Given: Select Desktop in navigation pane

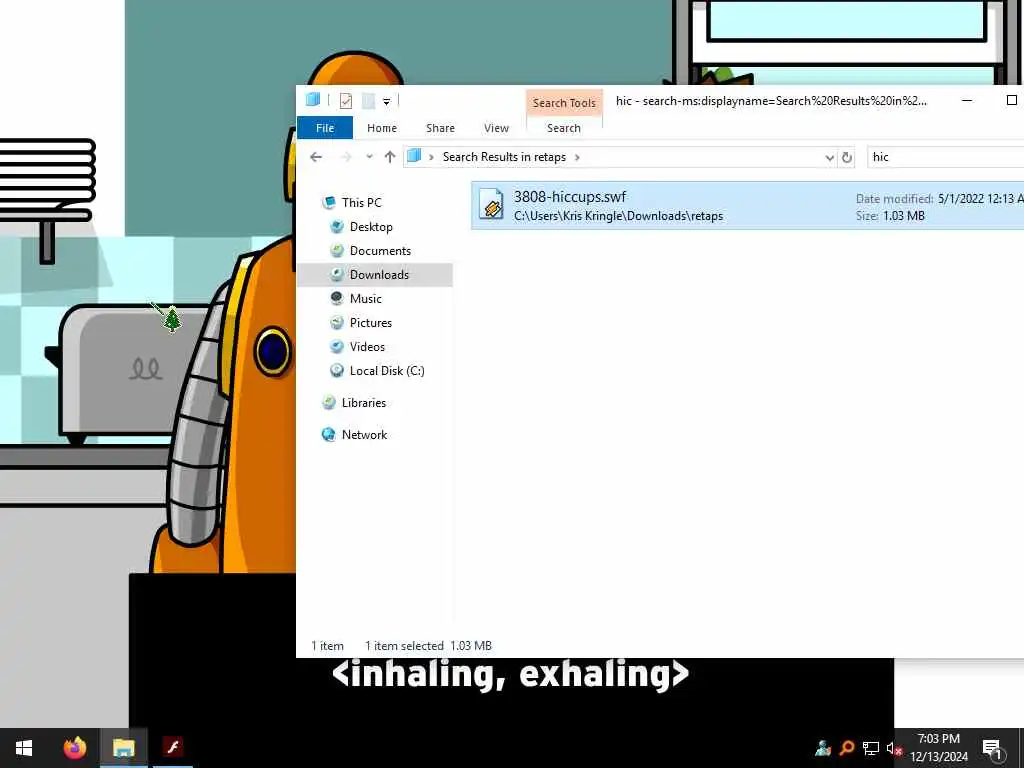Looking at the screenshot, I should pyautogui.click(x=371, y=227).
